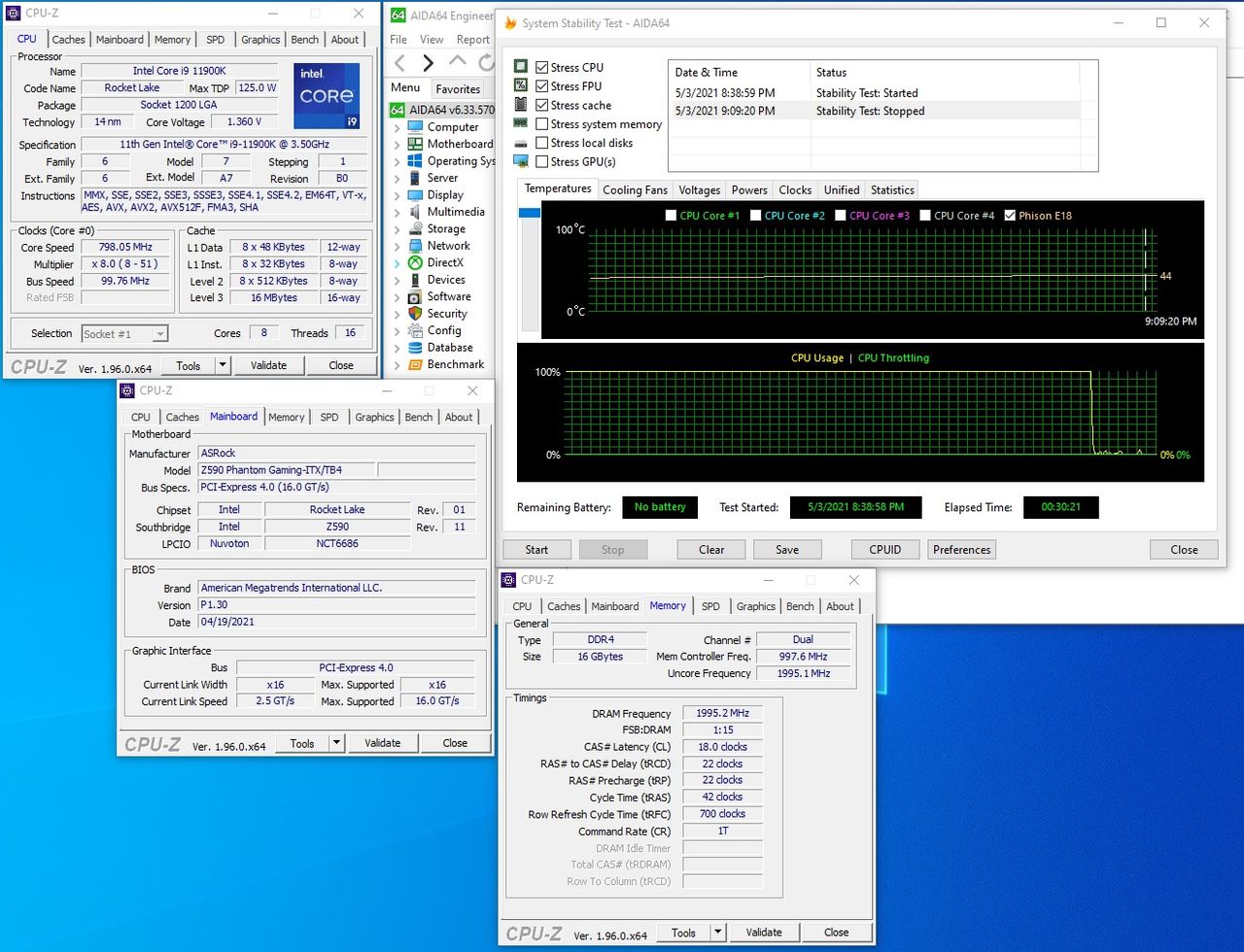Screen dimensions: 1244x952
Task: Open Tools dropdown arrow in CPU-Z CPU window
Action: coord(223,365)
